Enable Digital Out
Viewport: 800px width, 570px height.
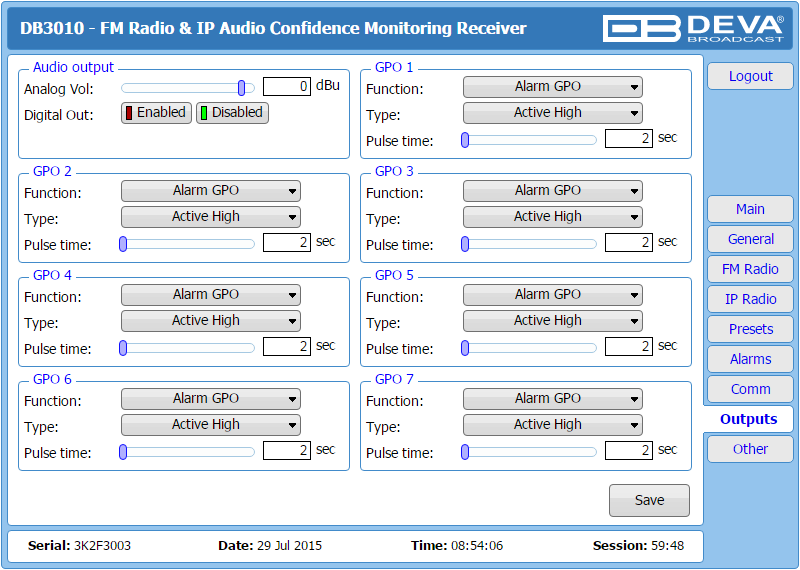click(x=156, y=113)
